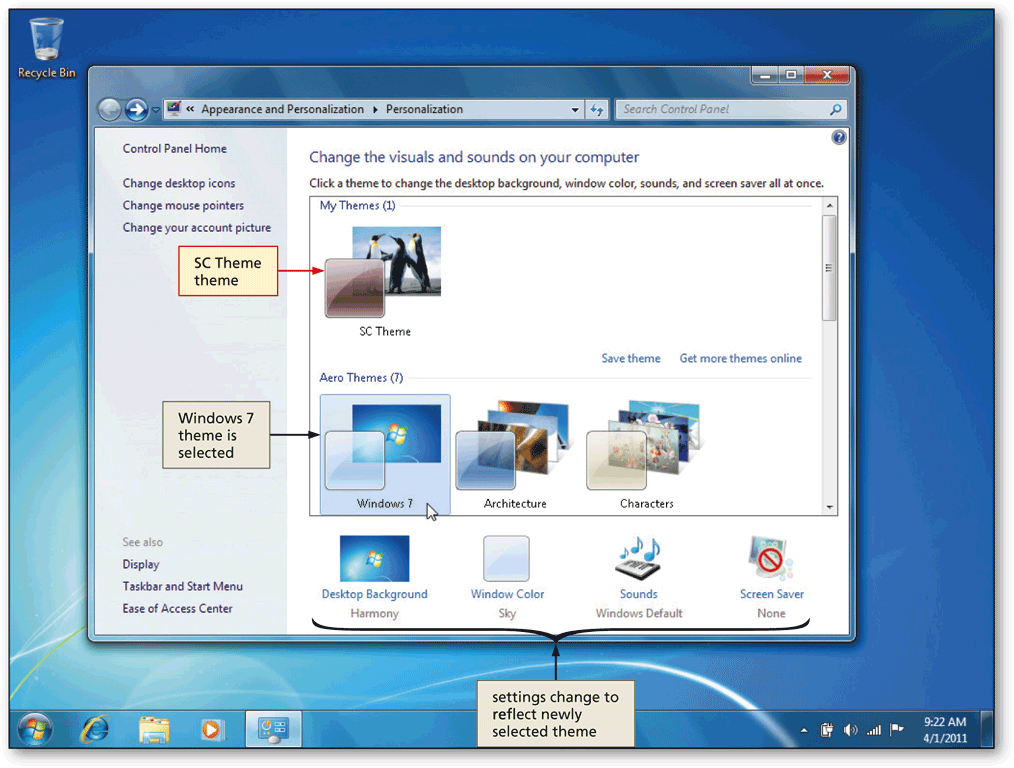The height and width of the screenshot is (768, 1014).
Task: Go to Appearance and Personalization breadcrumb
Action: pyautogui.click(x=283, y=109)
